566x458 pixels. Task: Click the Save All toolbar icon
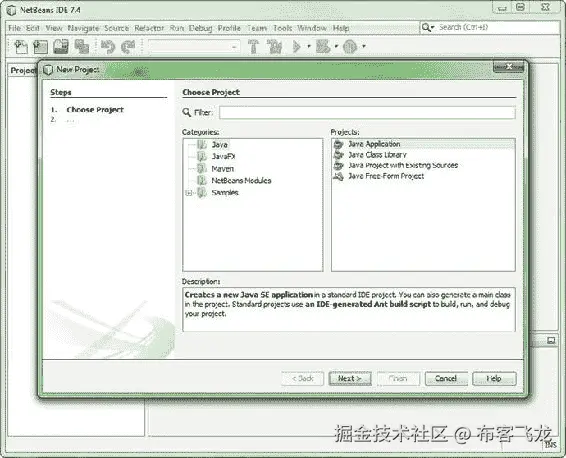pos(82,47)
